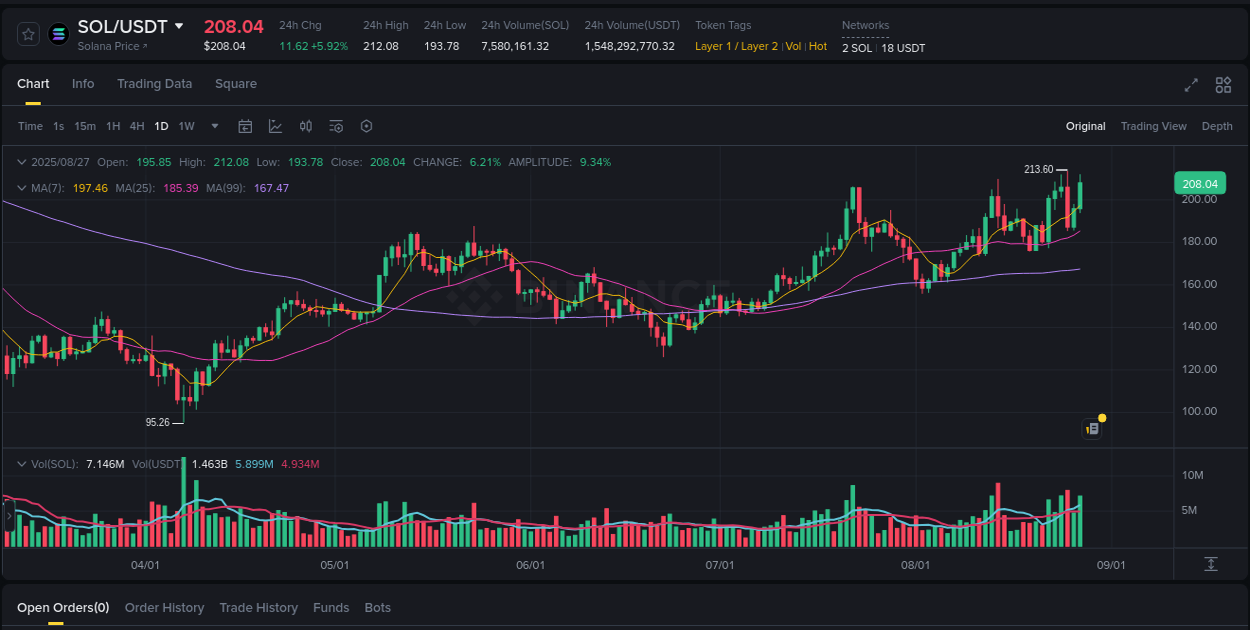Image resolution: width=1250 pixels, height=630 pixels.
Task: Click the candlestick style icon
Action: click(x=306, y=126)
